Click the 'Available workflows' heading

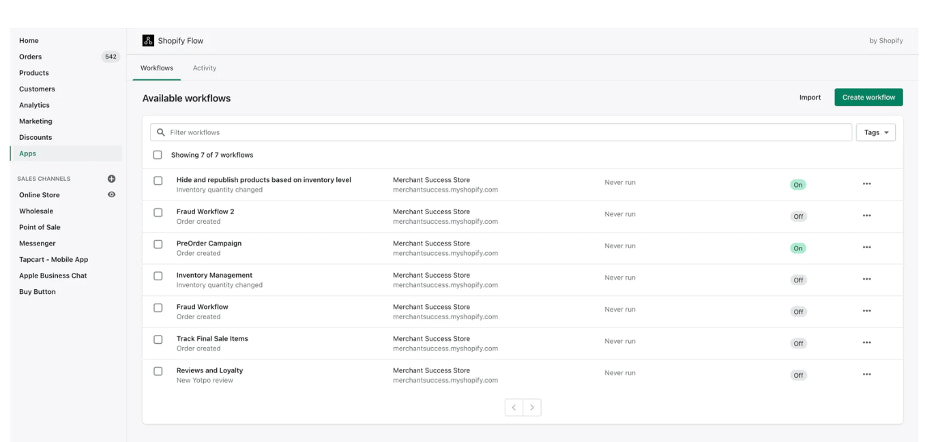coord(186,99)
